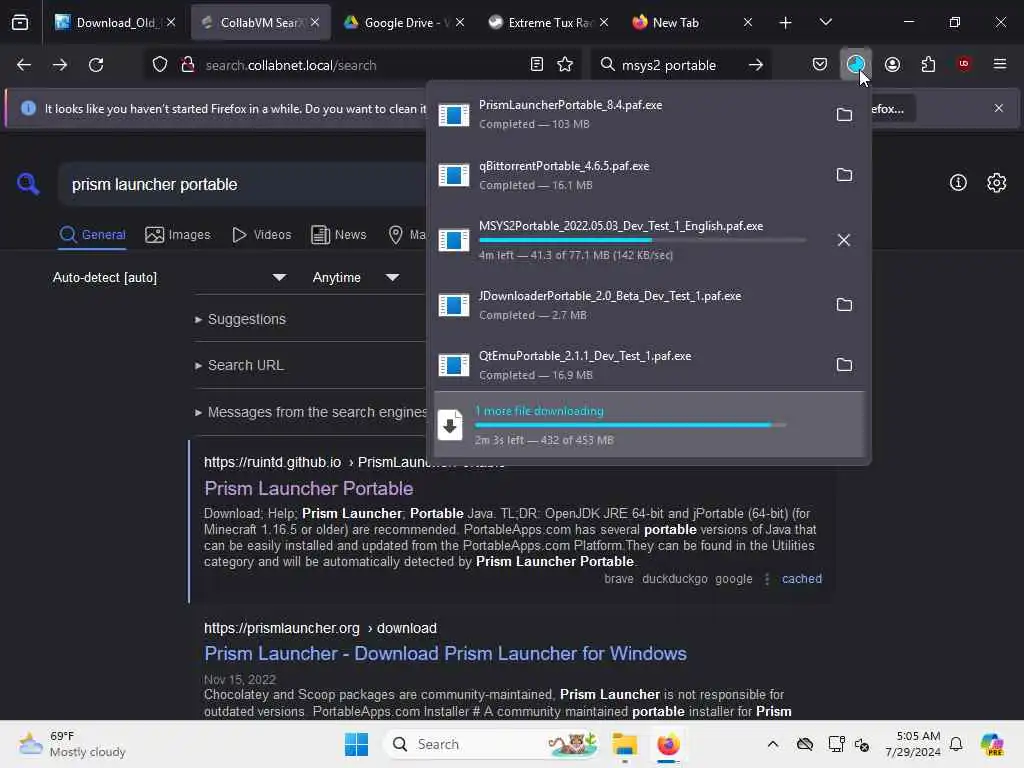The width and height of the screenshot is (1024, 768).
Task: Open the search info about icon
Action: (x=958, y=183)
